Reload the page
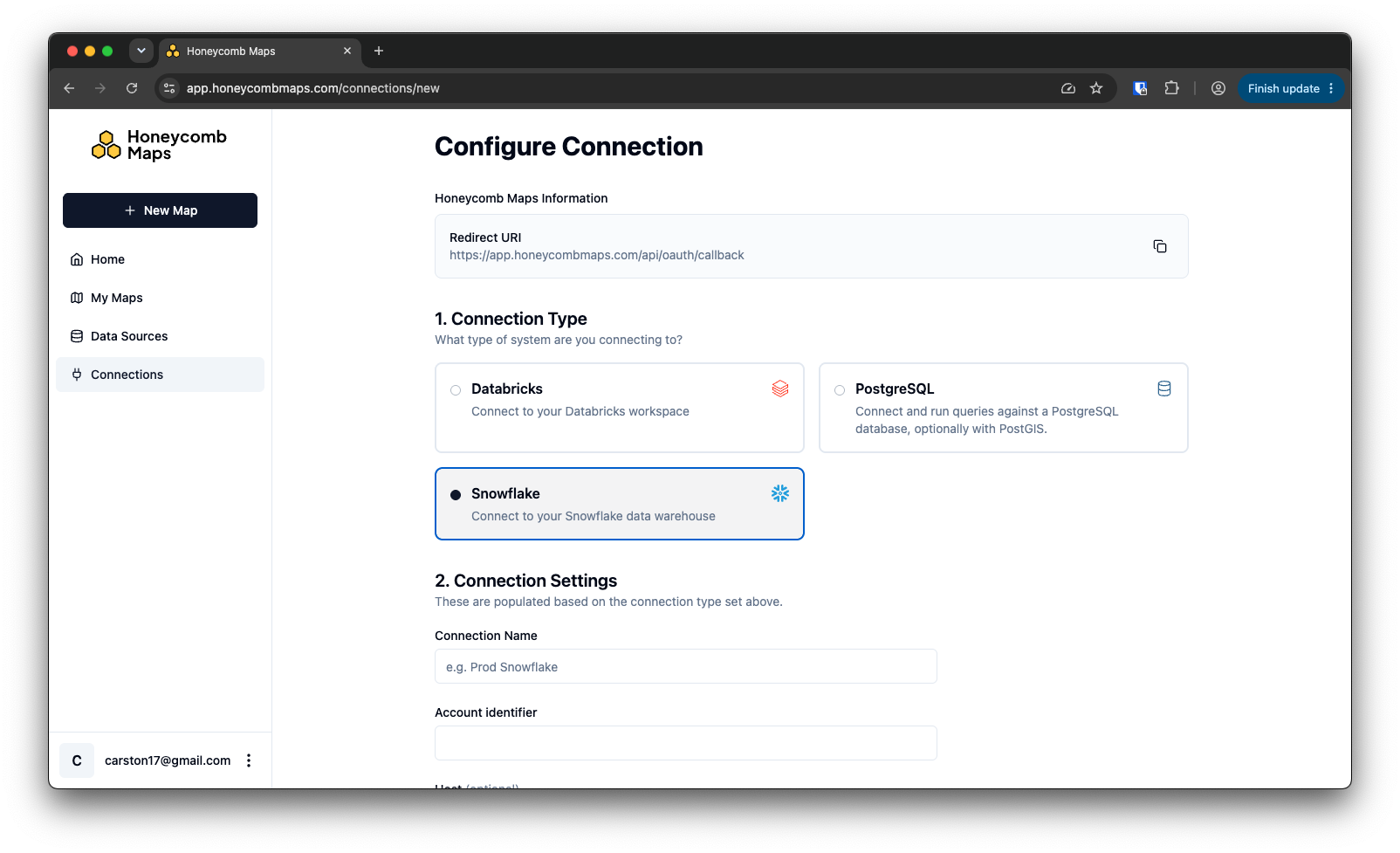This screenshot has width=1400, height=853. tap(132, 88)
